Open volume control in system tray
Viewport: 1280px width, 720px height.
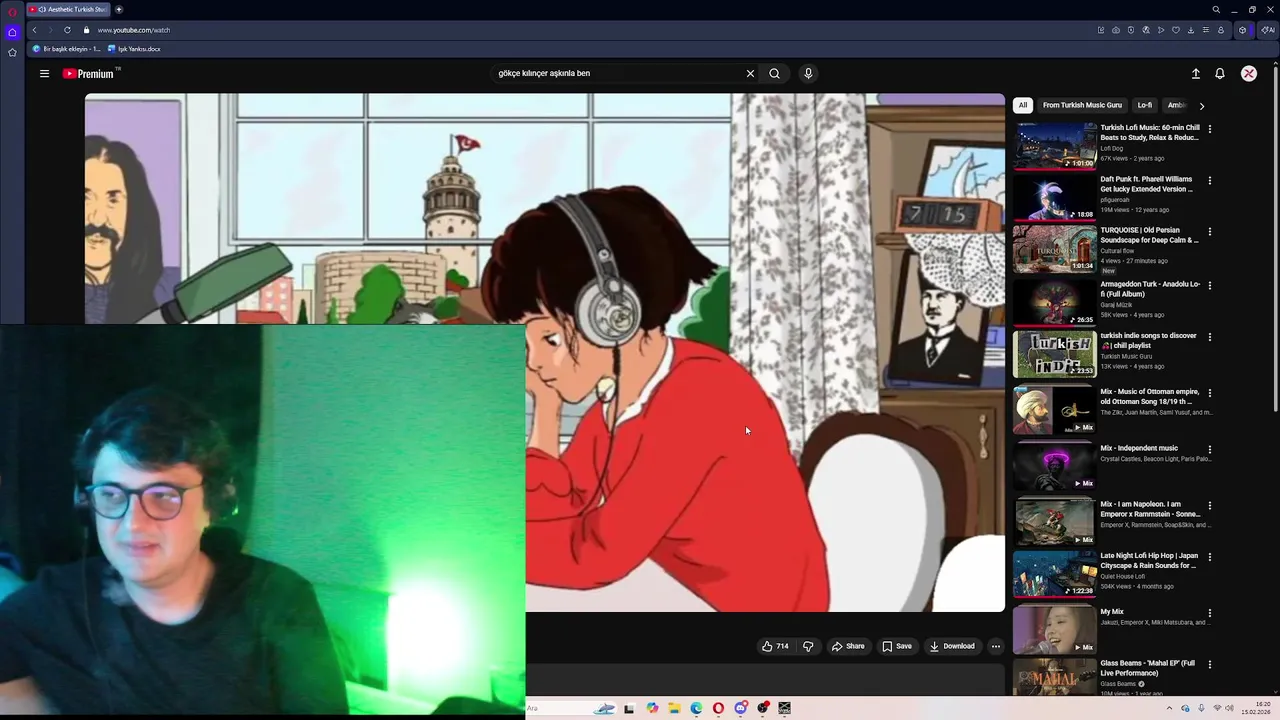[x=1229, y=708]
